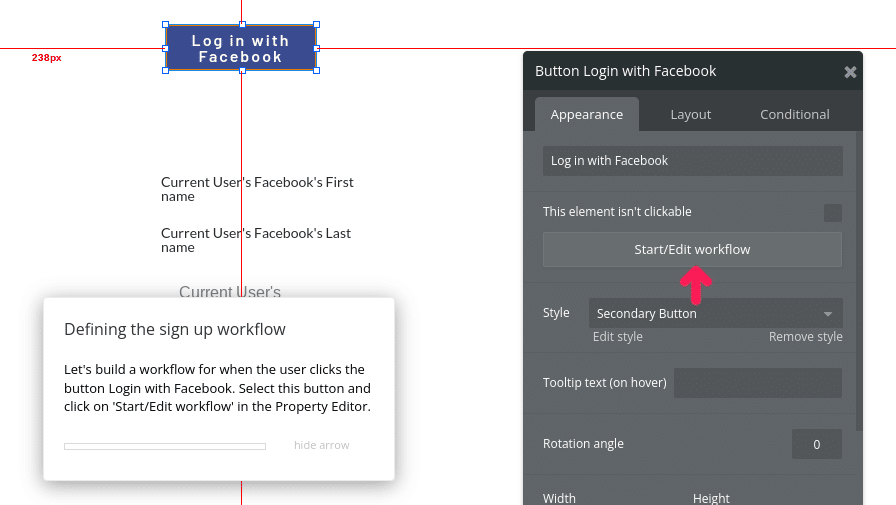Image resolution: width=896 pixels, height=505 pixels.
Task: Open the Style dropdown showing Secondary Button
Action: (x=715, y=313)
